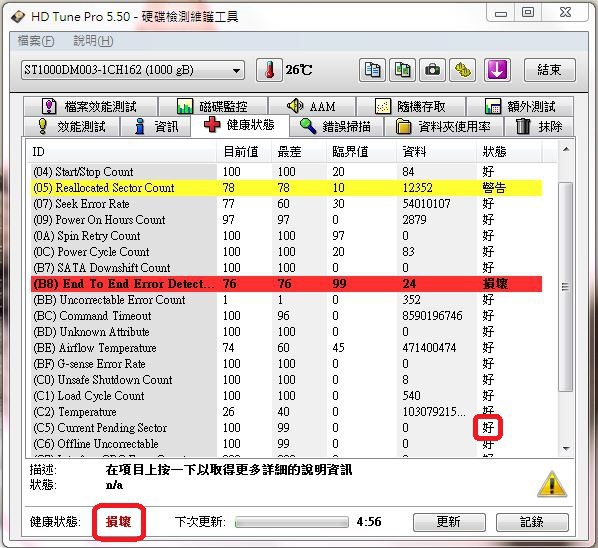Click the list scrollbar down arrow

pyautogui.click(x=566, y=448)
